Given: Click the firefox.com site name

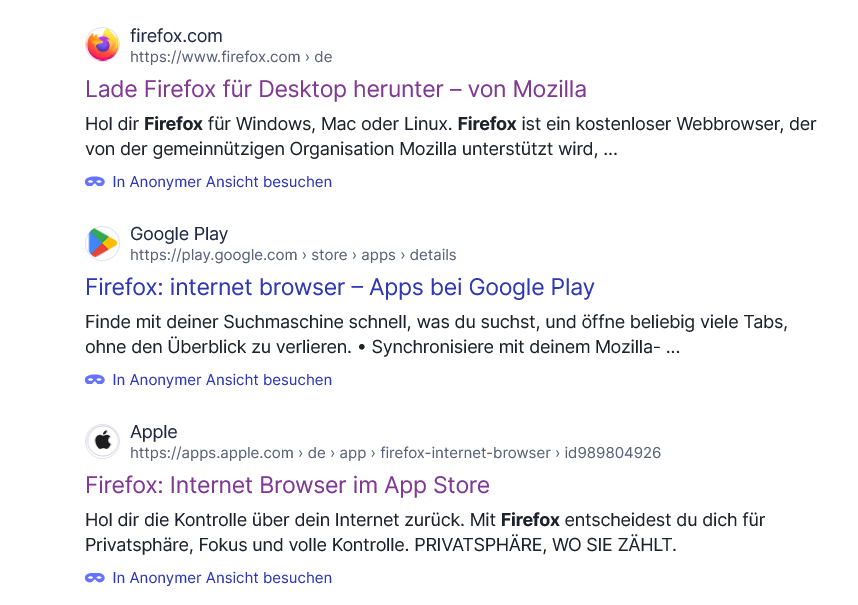Looking at the screenshot, I should coord(176,36).
